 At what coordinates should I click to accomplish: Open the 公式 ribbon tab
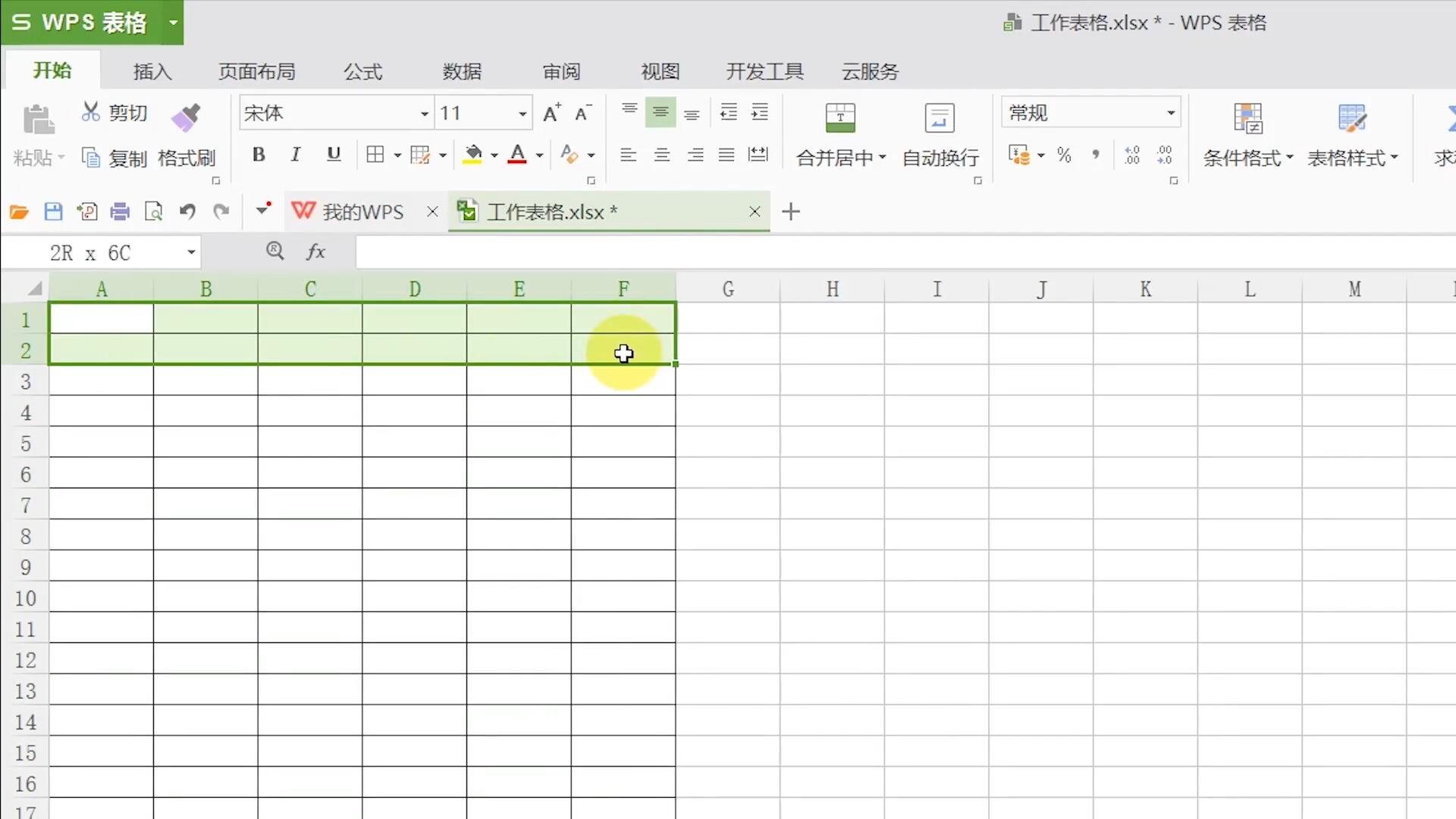point(362,71)
